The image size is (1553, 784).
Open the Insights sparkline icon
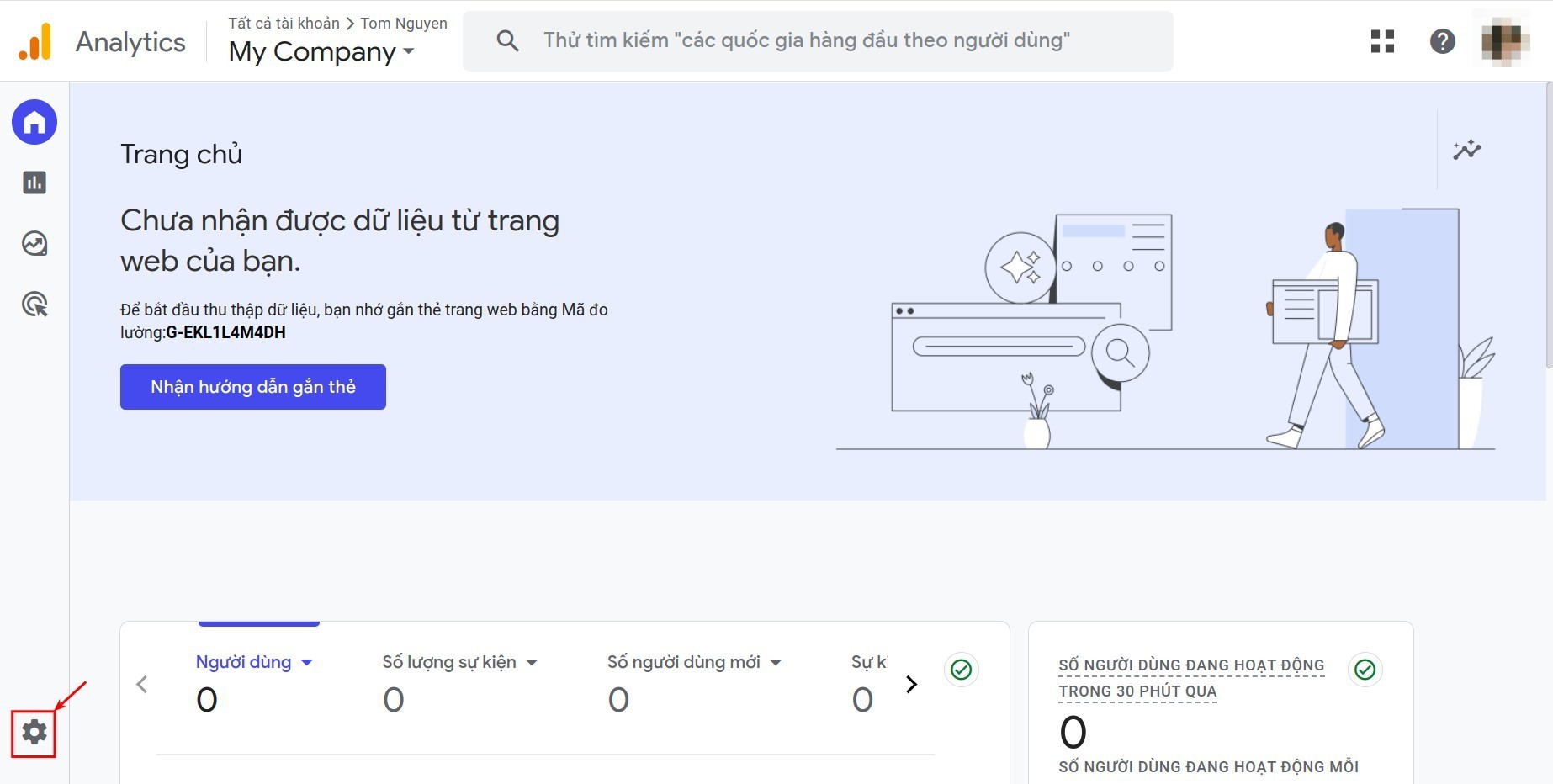tap(1466, 150)
